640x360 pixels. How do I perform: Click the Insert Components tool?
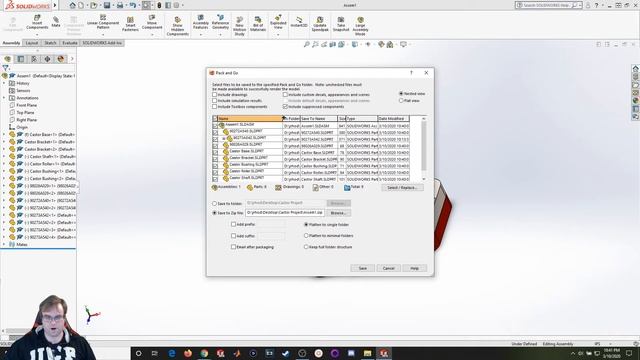tap(37, 22)
